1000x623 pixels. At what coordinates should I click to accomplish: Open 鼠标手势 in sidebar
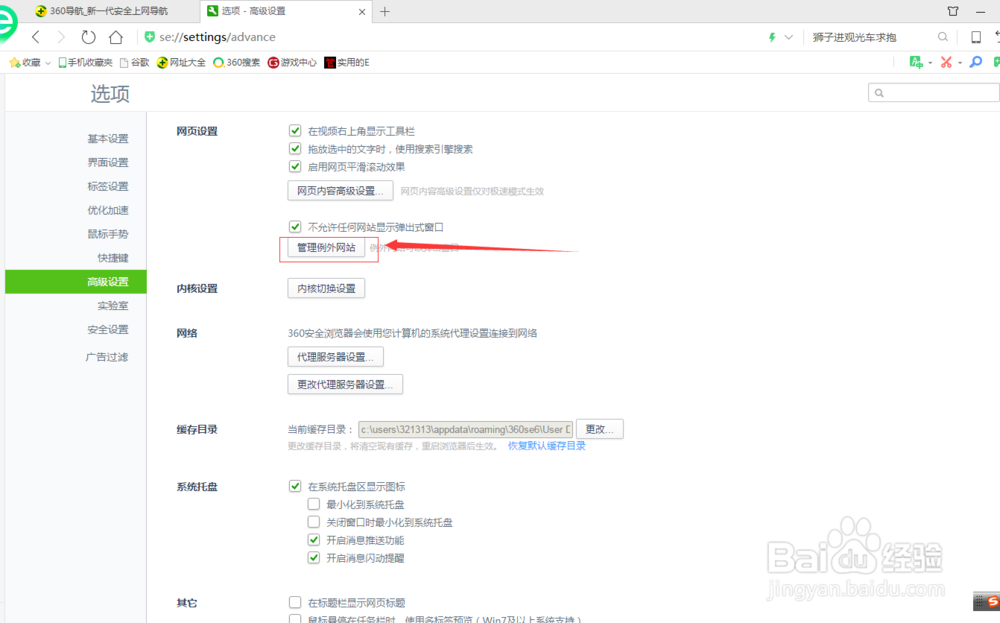(108, 234)
